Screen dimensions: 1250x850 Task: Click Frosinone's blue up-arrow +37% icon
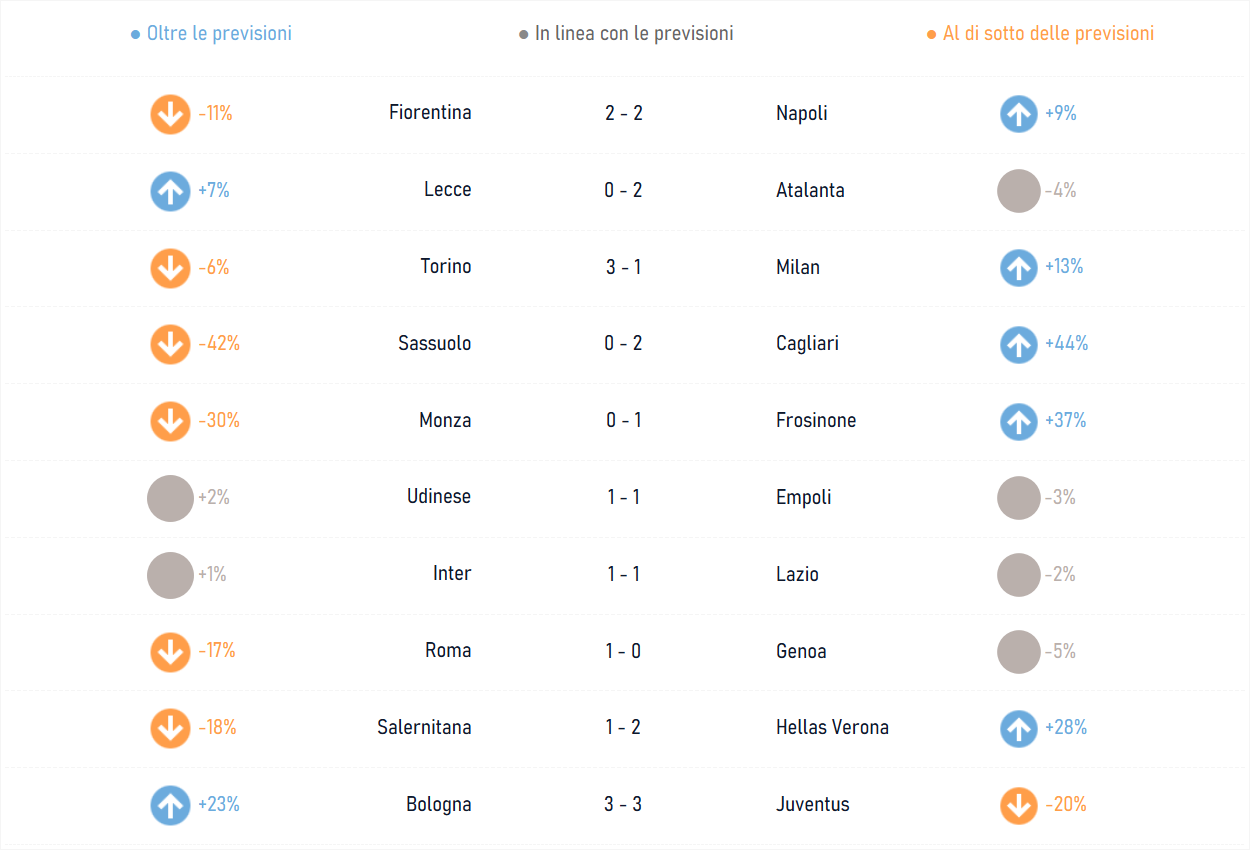1018,421
